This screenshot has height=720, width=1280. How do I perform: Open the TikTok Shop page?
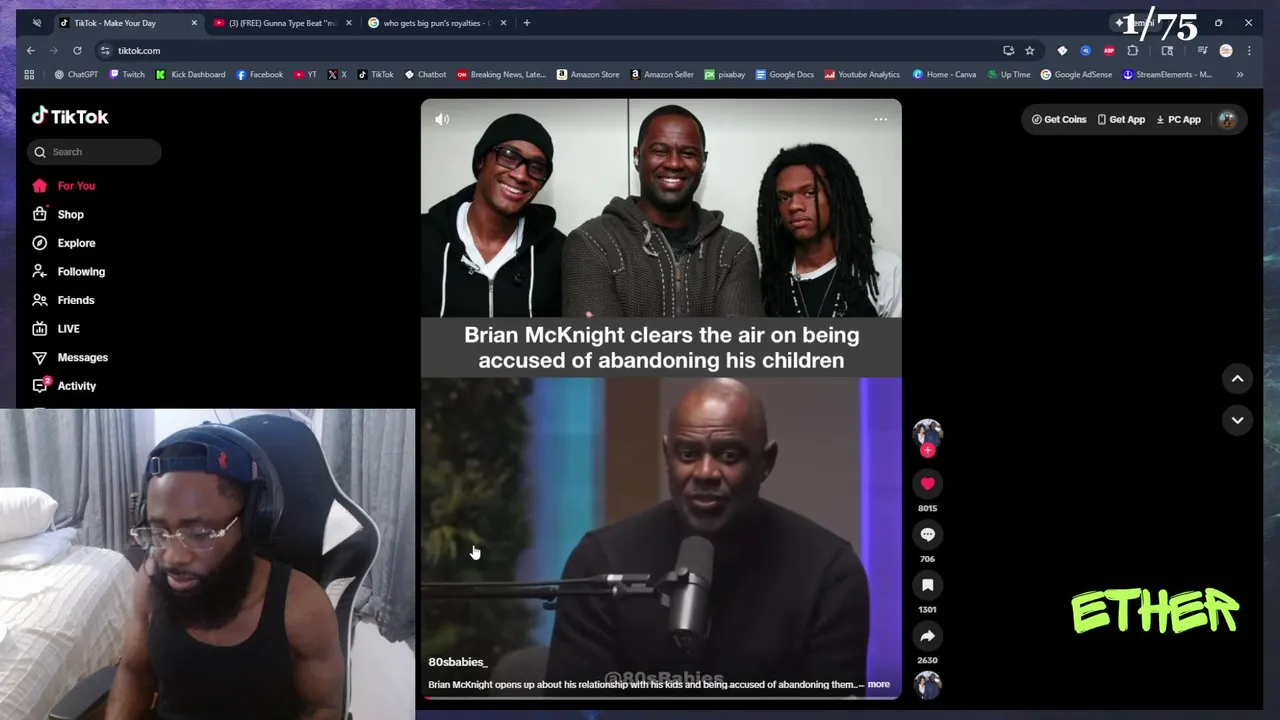(x=58, y=214)
